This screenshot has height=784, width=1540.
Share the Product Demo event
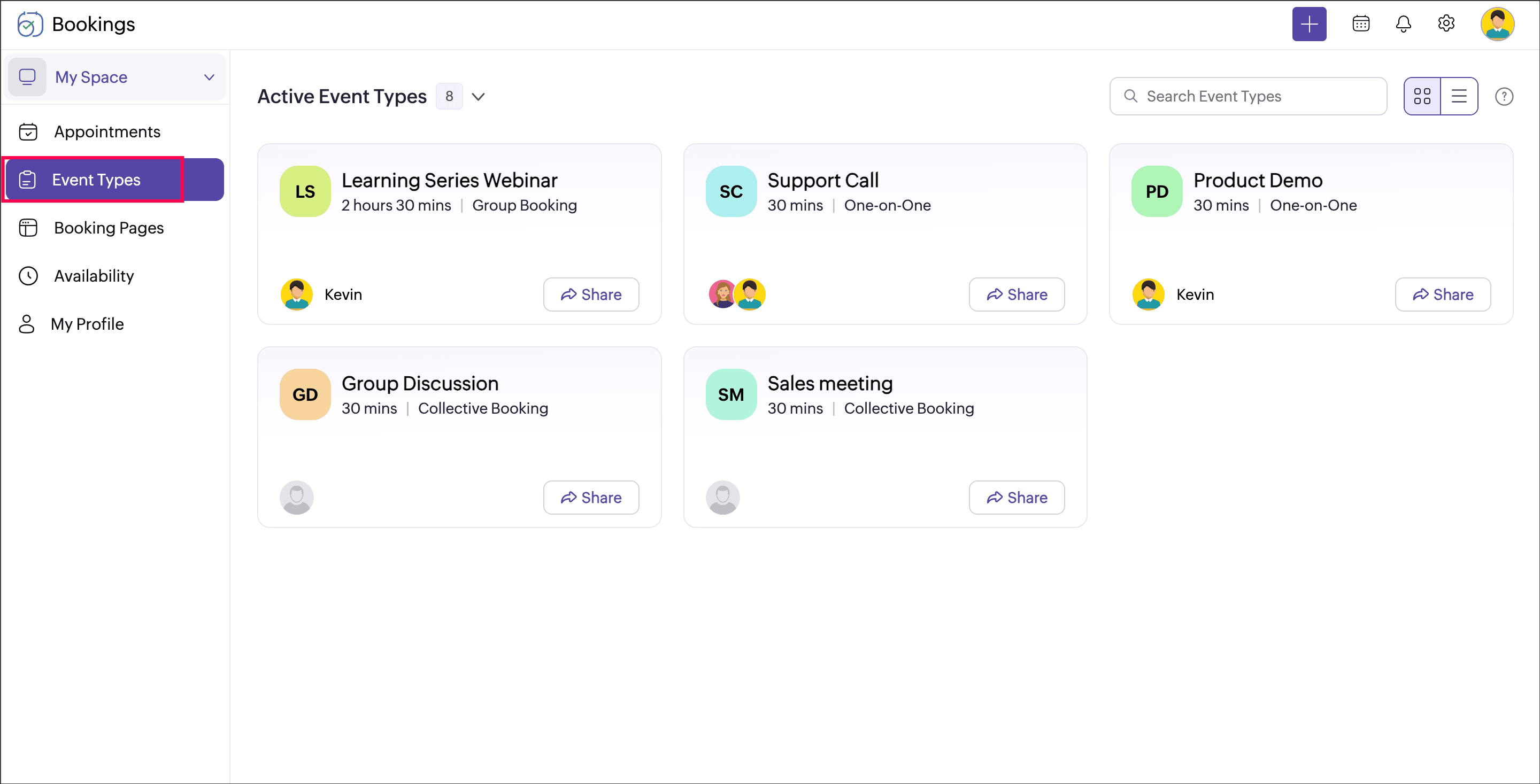pyautogui.click(x=1442, y=294)
